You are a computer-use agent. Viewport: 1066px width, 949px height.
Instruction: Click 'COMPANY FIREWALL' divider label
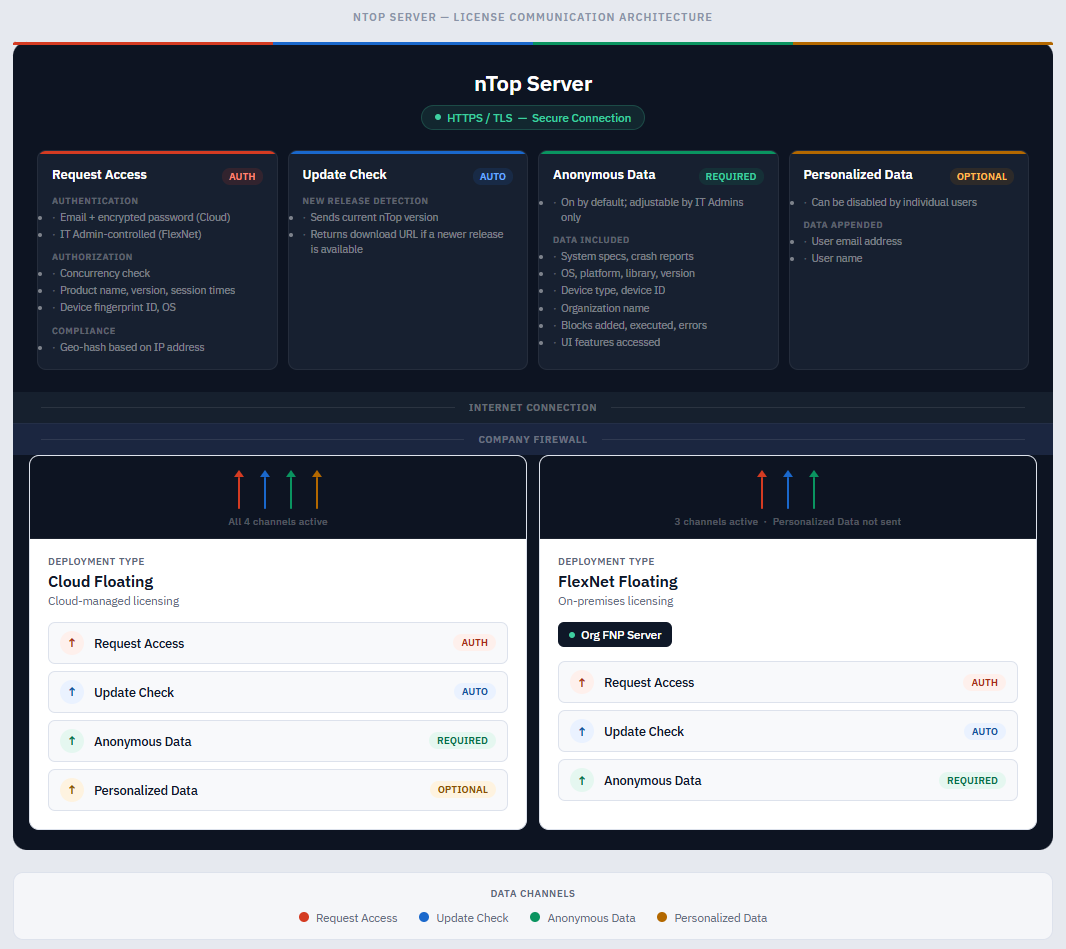(532, 439)
